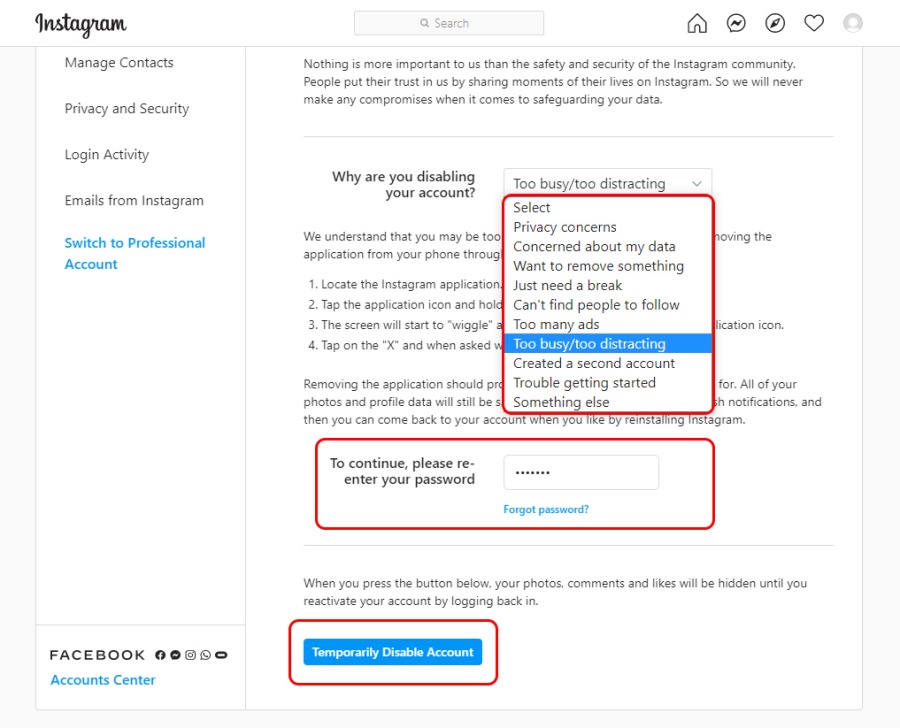Pick "Something else" as the reason
The width and height of the screenshot is (900, 728).
pos(561,402)
